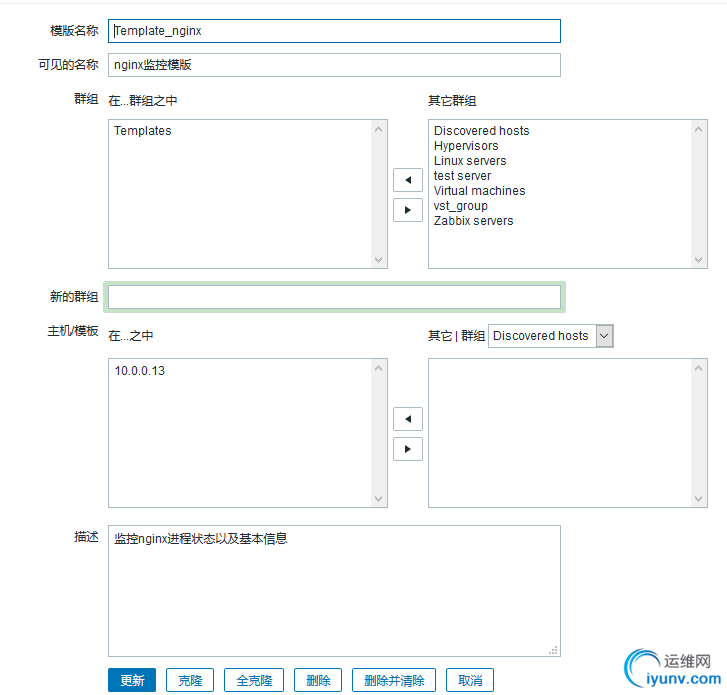Select vst_group in 其它群组 list
Screen dimensions: 727x695
click(460, 206)
